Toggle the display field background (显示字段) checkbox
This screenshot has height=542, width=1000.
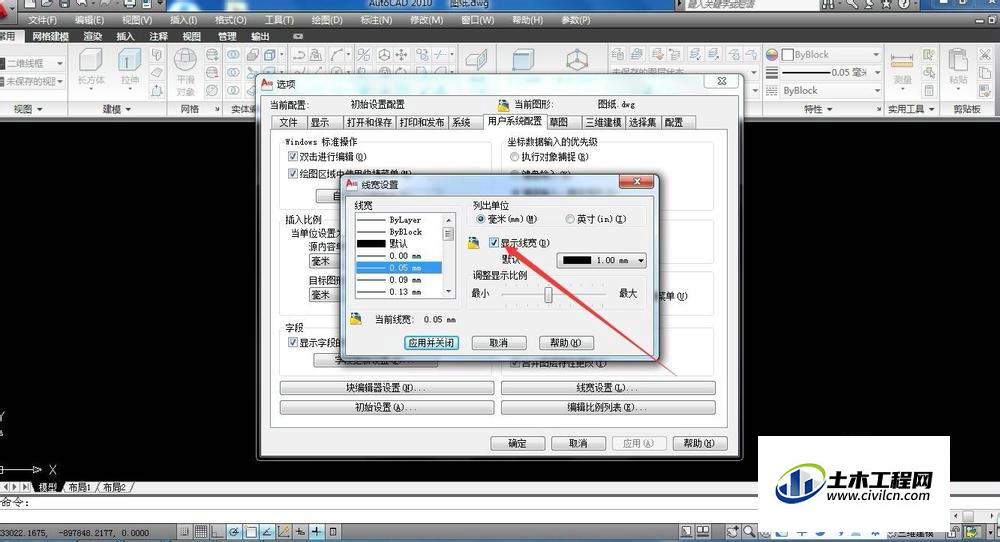[293, 342]
